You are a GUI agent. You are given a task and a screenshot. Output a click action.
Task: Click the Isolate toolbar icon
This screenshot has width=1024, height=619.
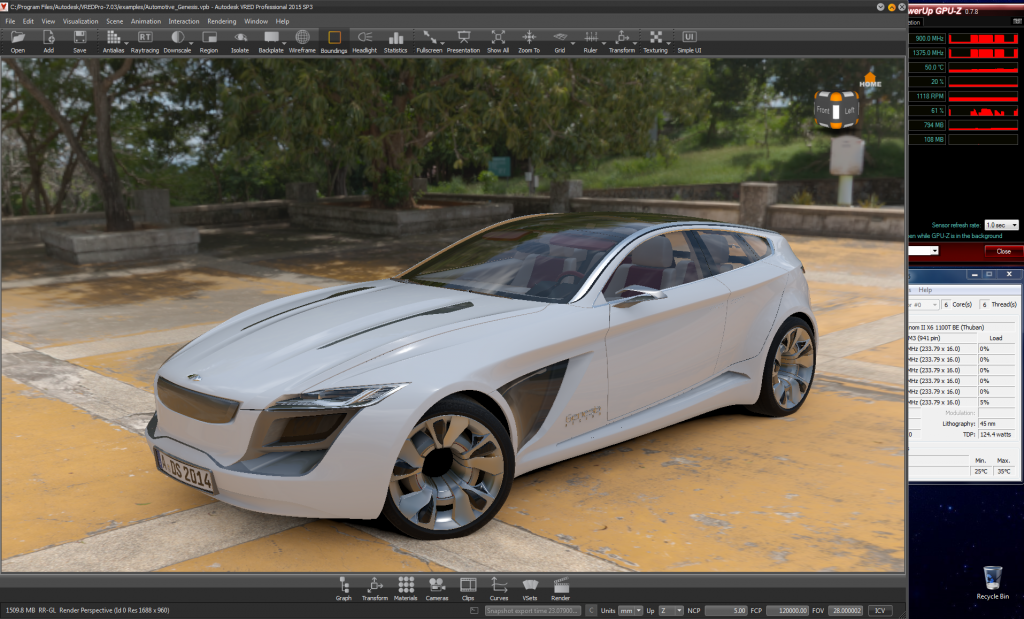click(x=240, y=39)
